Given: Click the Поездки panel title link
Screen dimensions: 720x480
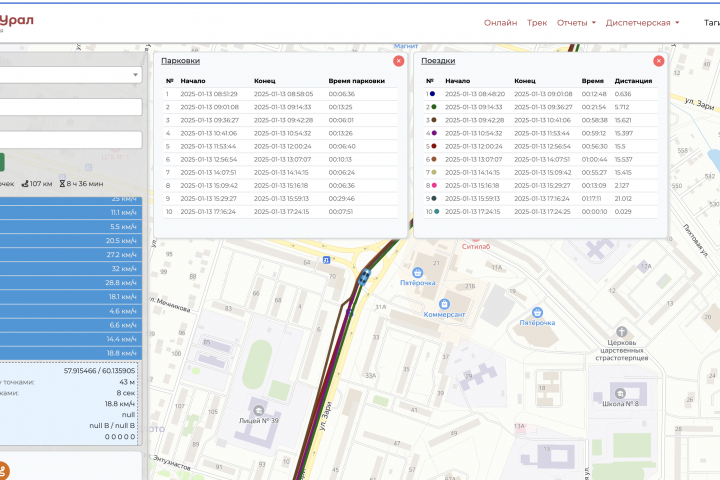Looking at the screenshot, I should click(x=438, y=61).
